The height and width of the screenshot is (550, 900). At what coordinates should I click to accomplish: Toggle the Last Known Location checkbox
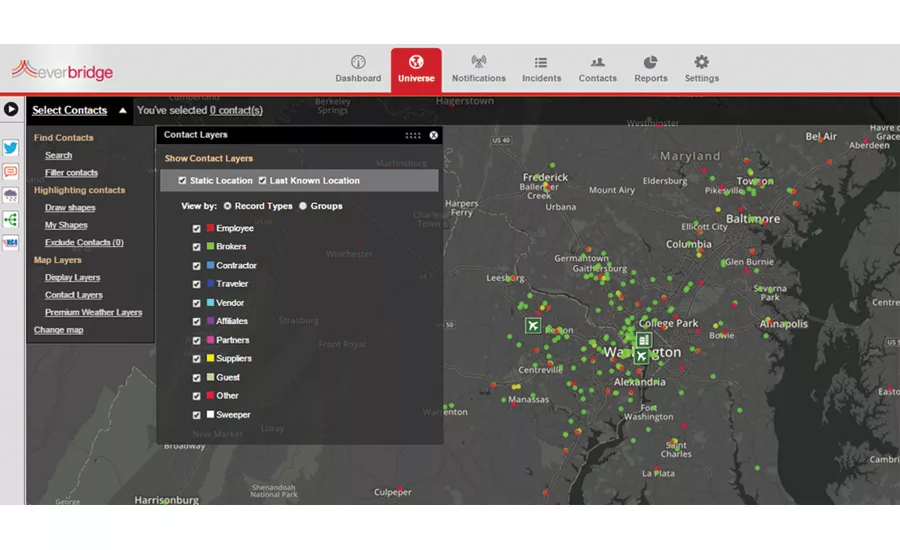point(262,181)
